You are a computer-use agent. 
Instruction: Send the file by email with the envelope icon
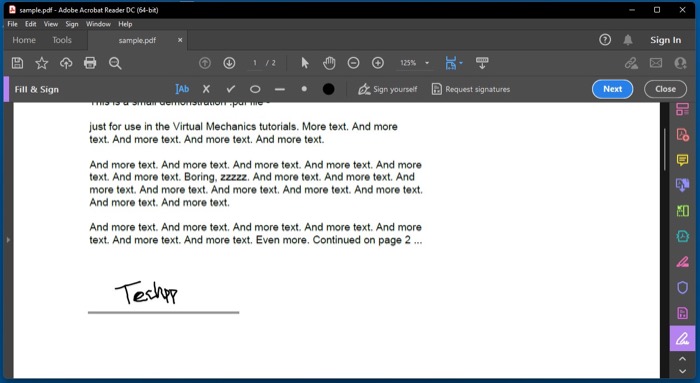(x=656, y=63)
